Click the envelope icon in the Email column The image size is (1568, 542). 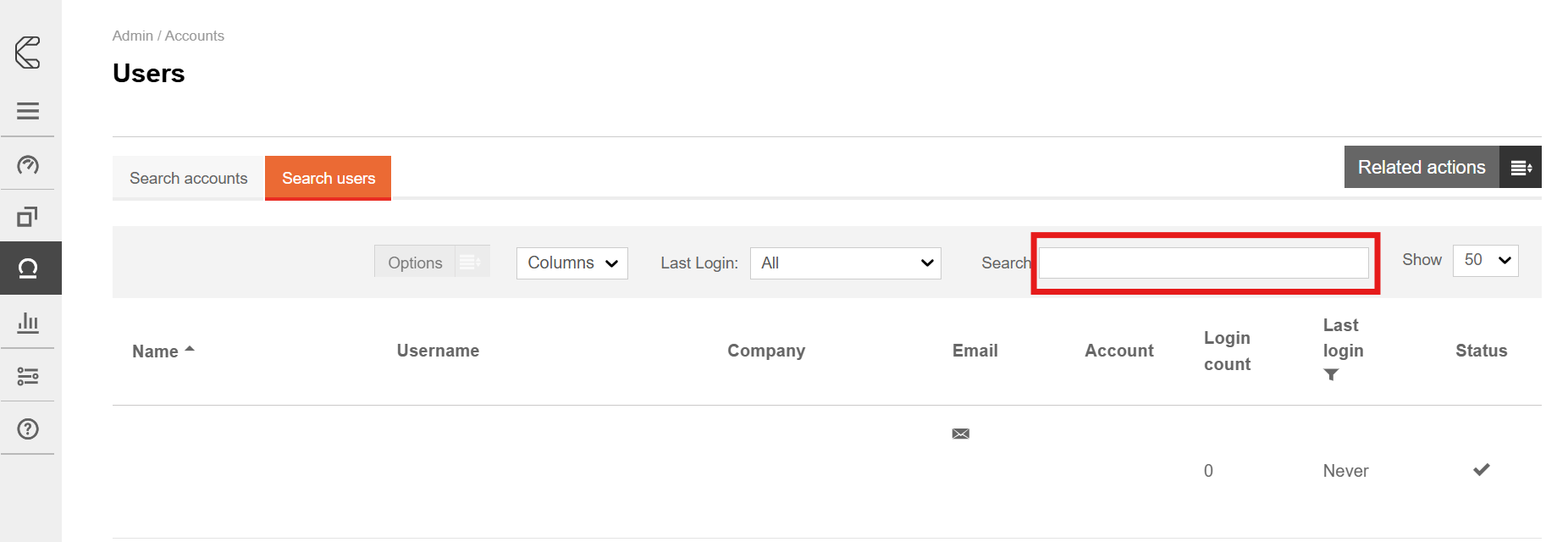pyautogui.click(x=960, y=434)
